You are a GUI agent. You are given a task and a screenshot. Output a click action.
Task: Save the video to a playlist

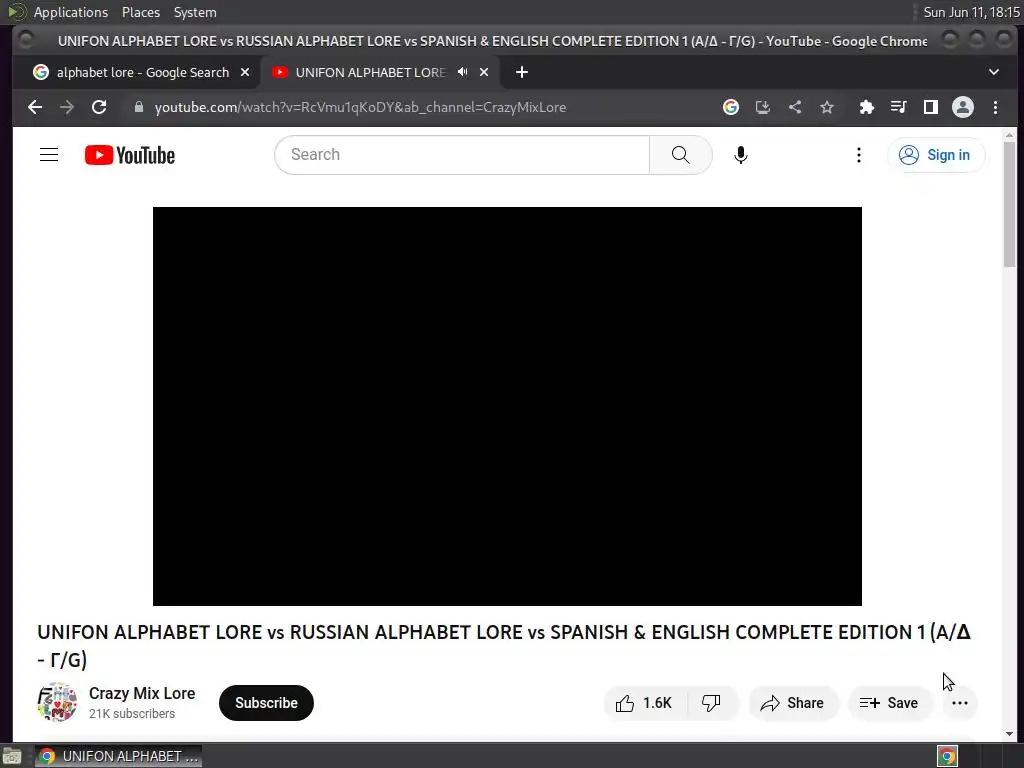pyautogui.click(x=889, y=703)
